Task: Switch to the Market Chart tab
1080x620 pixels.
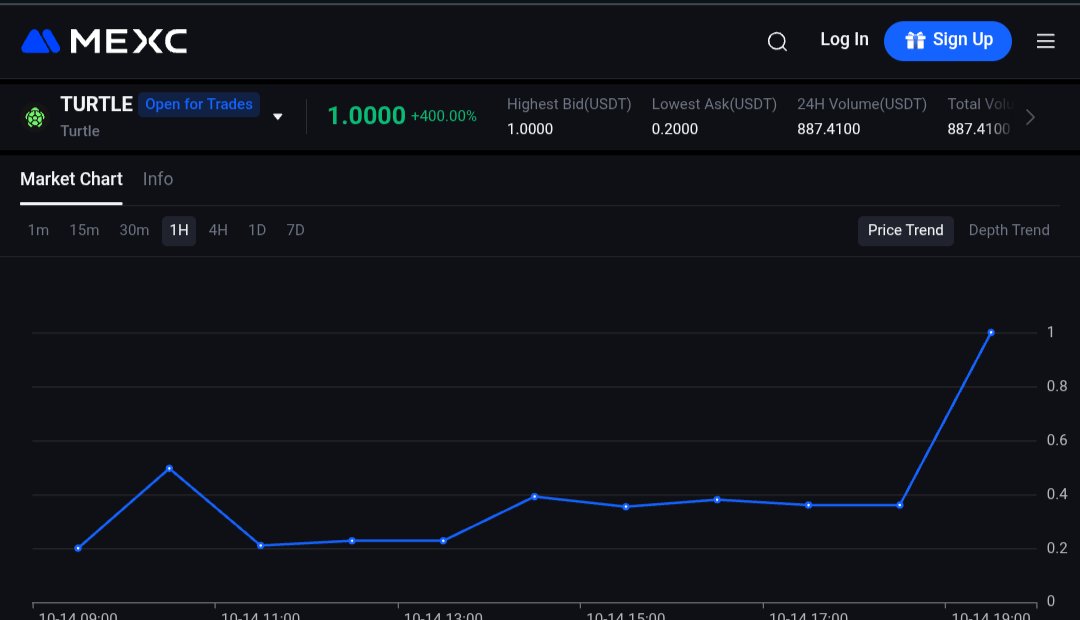Action: click(71, 179)
